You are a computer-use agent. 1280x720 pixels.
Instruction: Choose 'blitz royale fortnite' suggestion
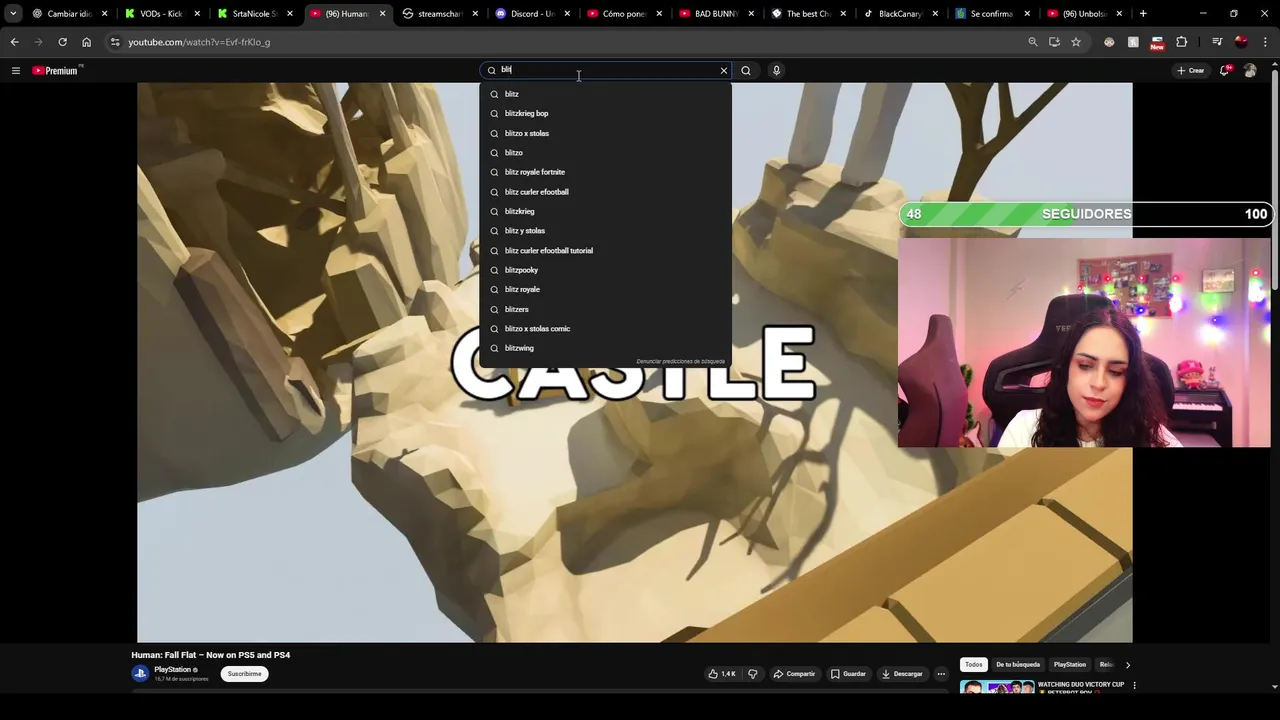pyautogui.click(x=605, y=172)
